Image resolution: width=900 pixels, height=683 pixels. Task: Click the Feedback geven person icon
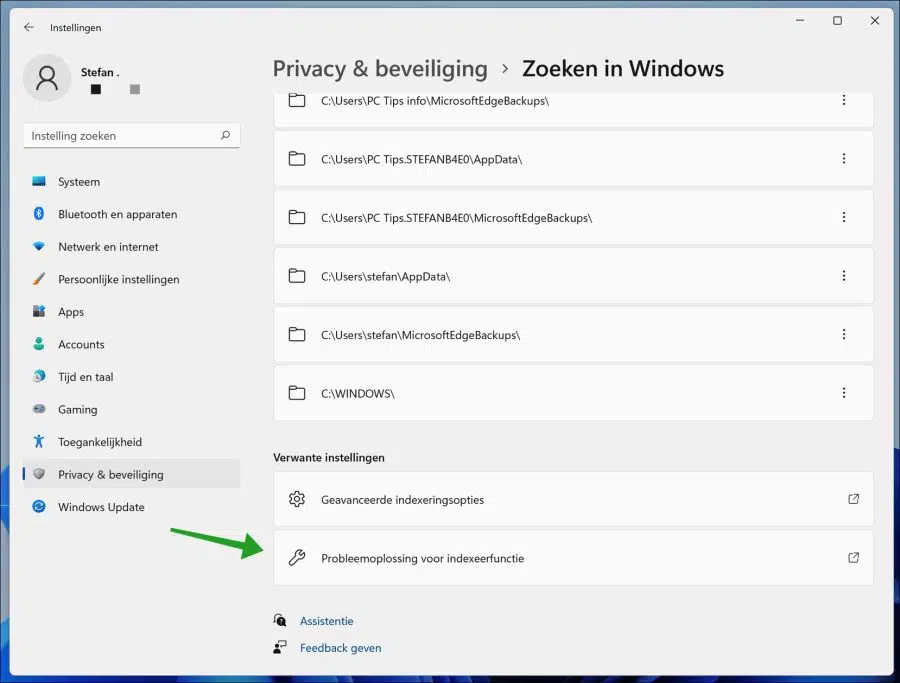pyautogui.click(x=280, y=647)
